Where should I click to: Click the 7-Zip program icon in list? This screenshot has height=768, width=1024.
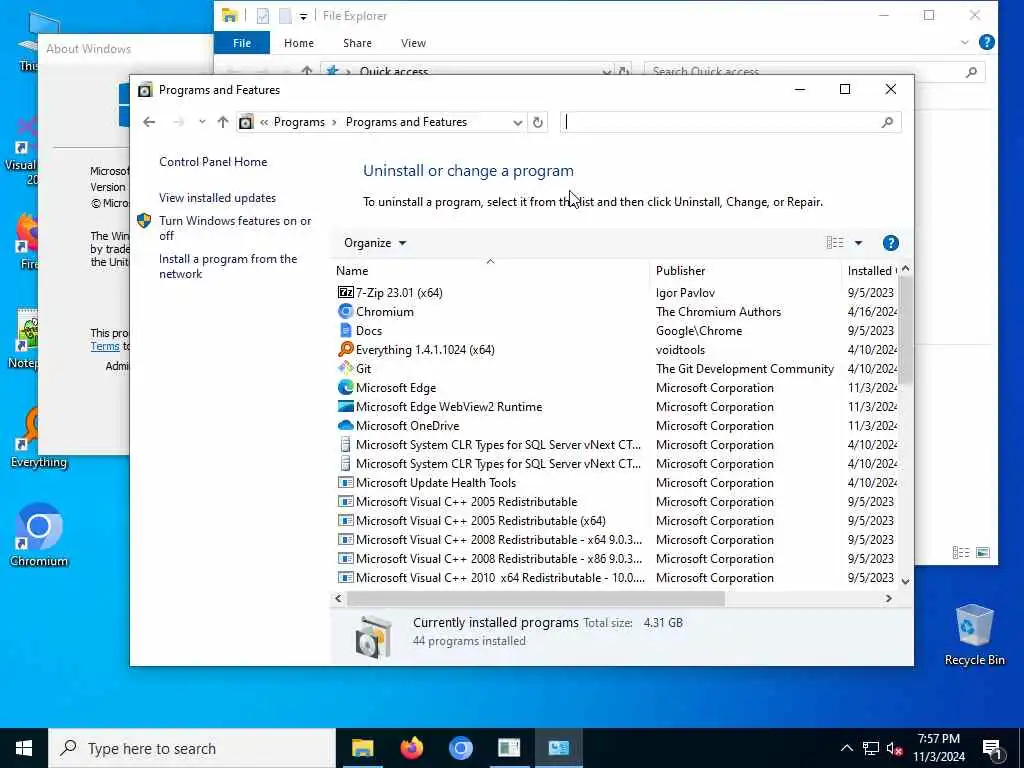(x=345, y=293)
